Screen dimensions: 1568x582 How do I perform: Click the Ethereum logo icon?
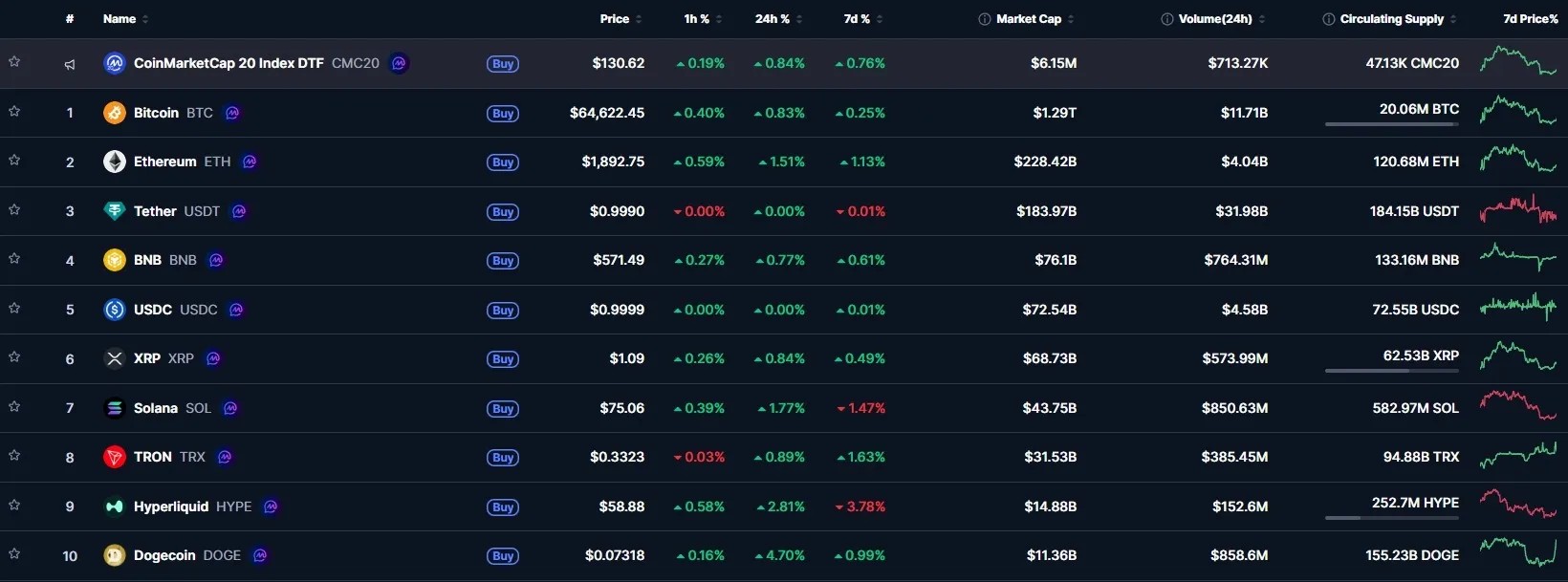[115, 162]
